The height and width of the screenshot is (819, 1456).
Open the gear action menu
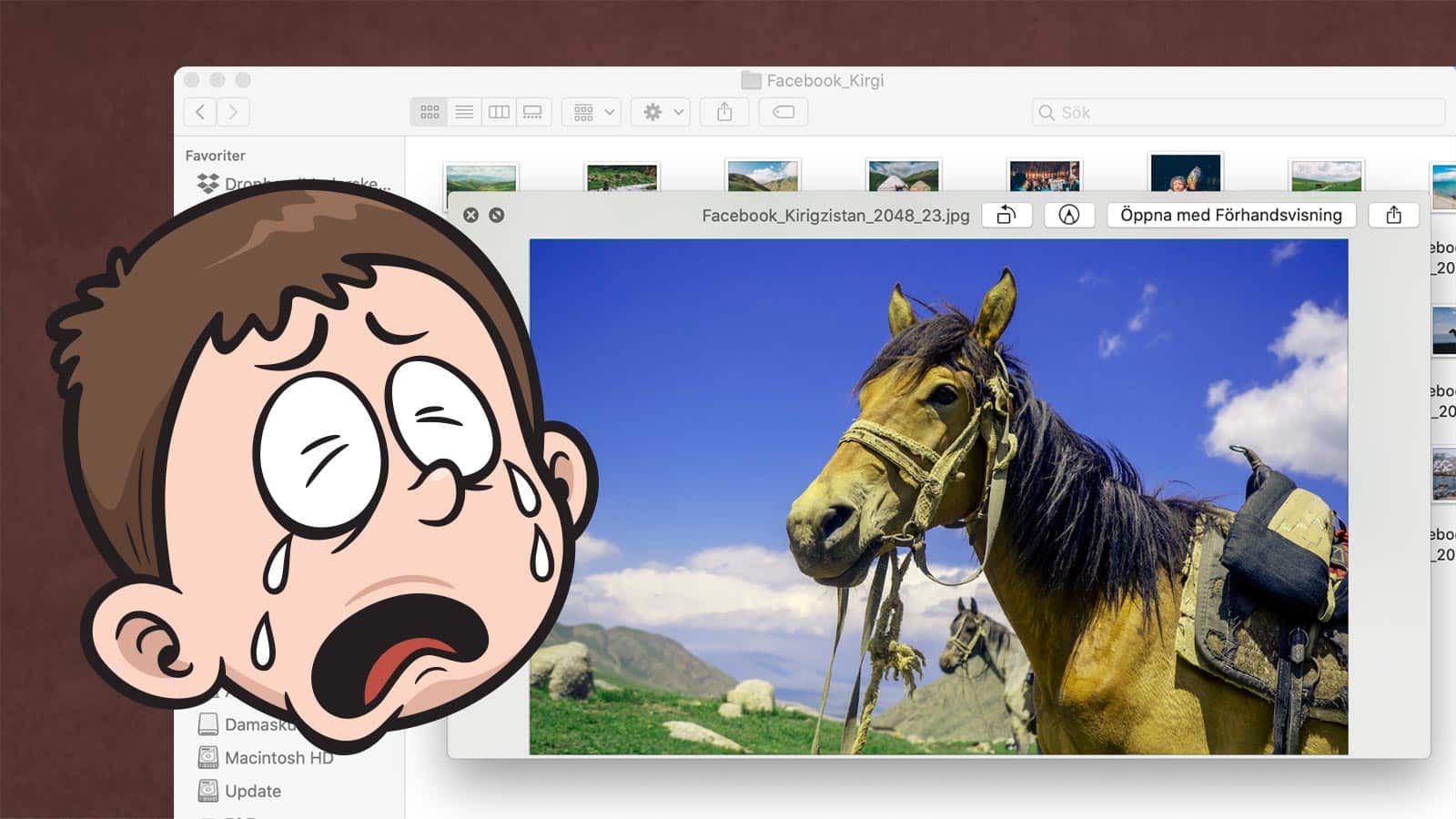pos(662,112)
